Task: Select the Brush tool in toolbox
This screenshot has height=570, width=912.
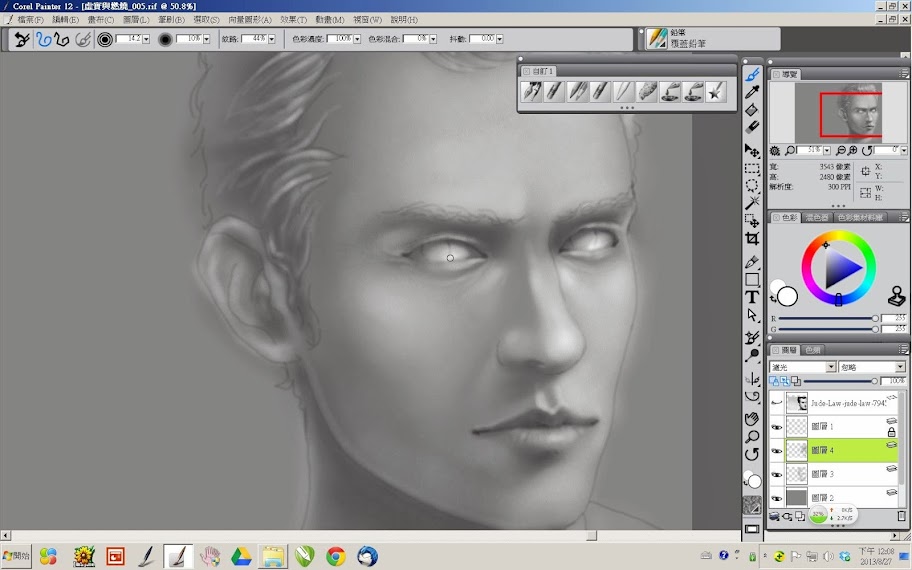Action: pyautogui.click(x=752, y=74)
